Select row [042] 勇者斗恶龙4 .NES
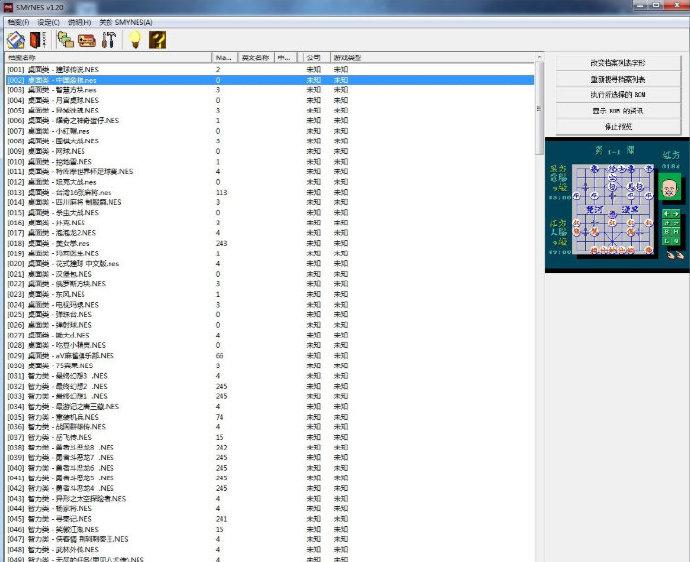Screen dimensions: 690x562 270,488
